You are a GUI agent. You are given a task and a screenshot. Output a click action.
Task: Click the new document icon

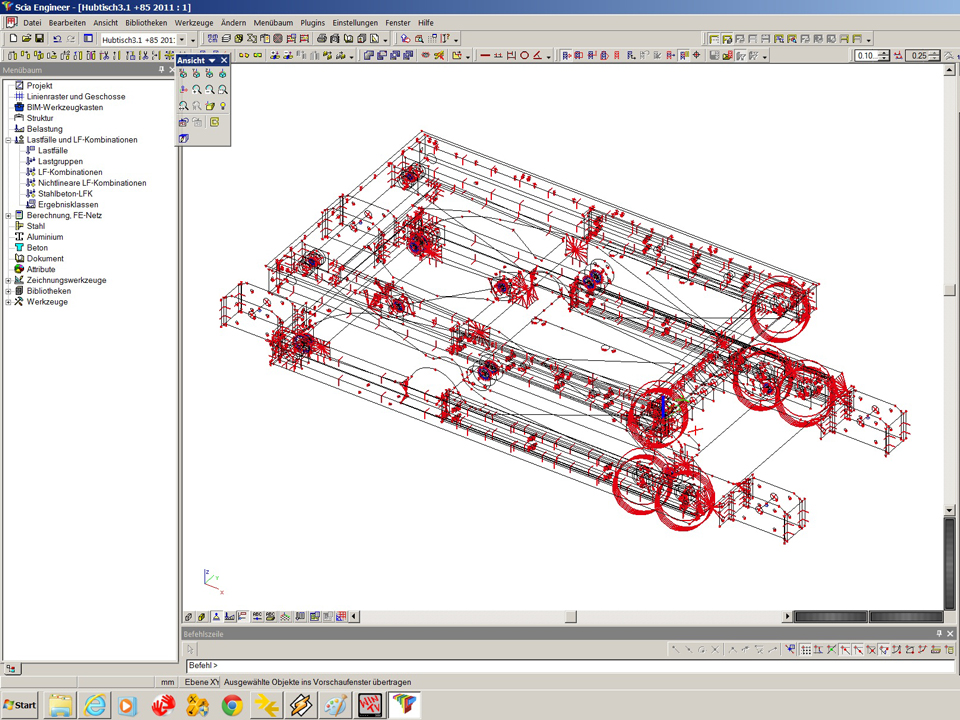13,39
